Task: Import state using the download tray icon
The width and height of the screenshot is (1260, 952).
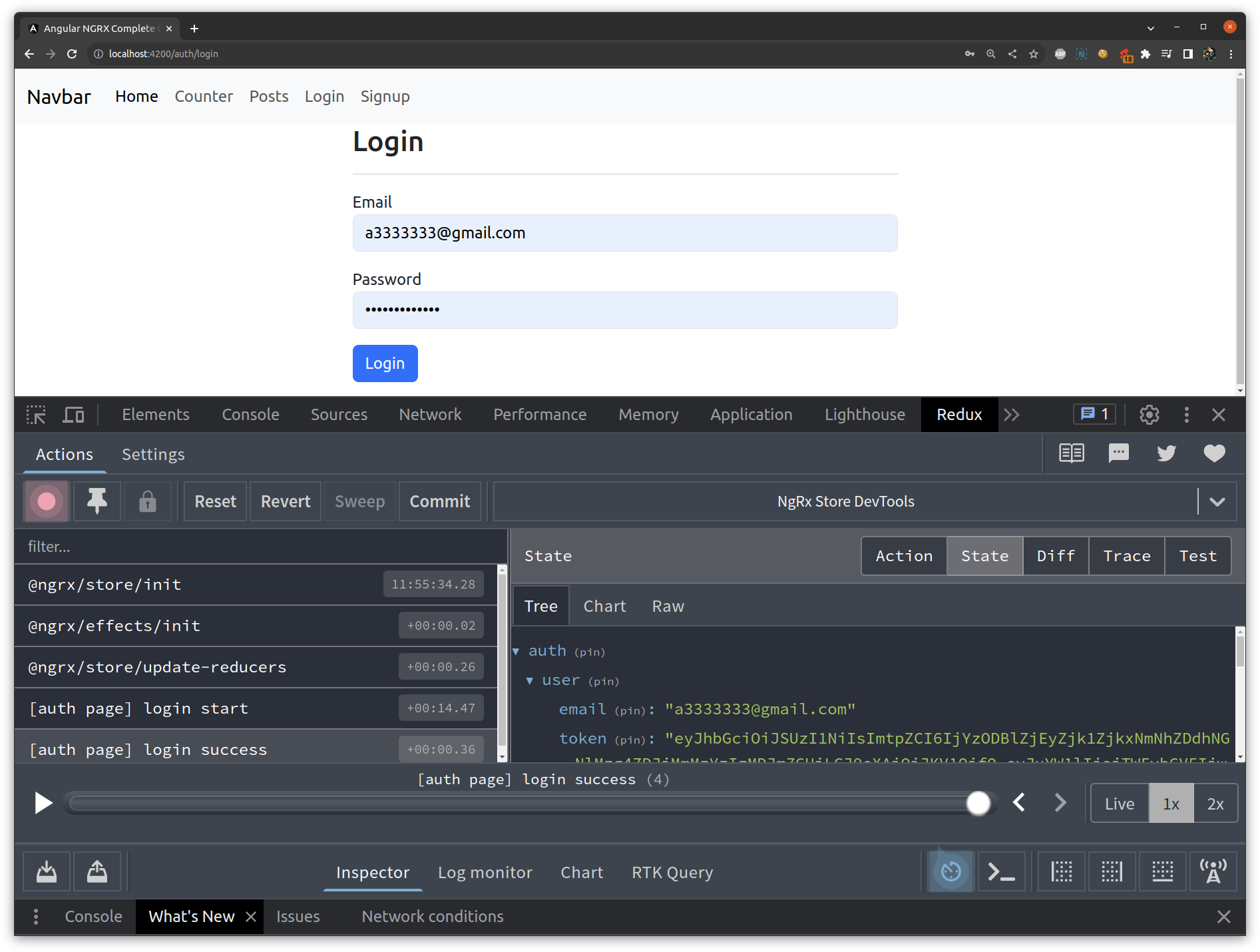Action: 45,871
